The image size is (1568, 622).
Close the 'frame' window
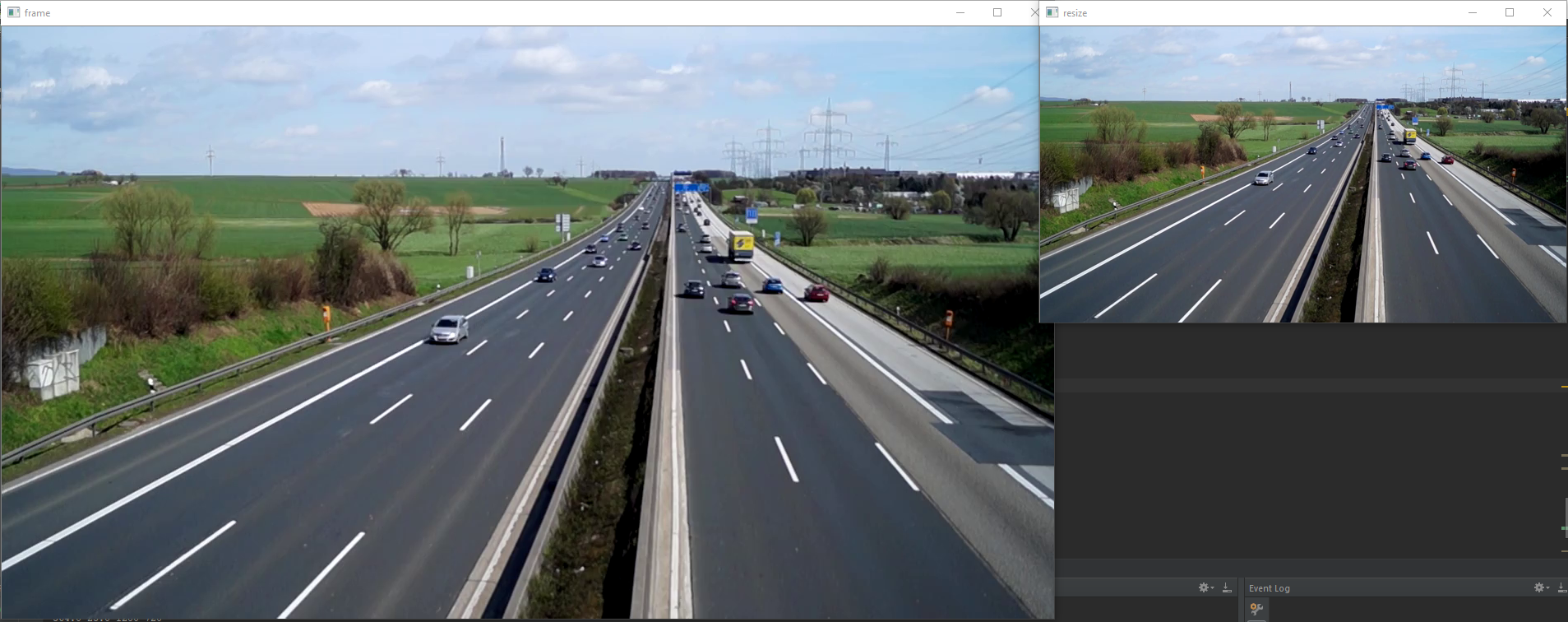tap(1034, 12)
